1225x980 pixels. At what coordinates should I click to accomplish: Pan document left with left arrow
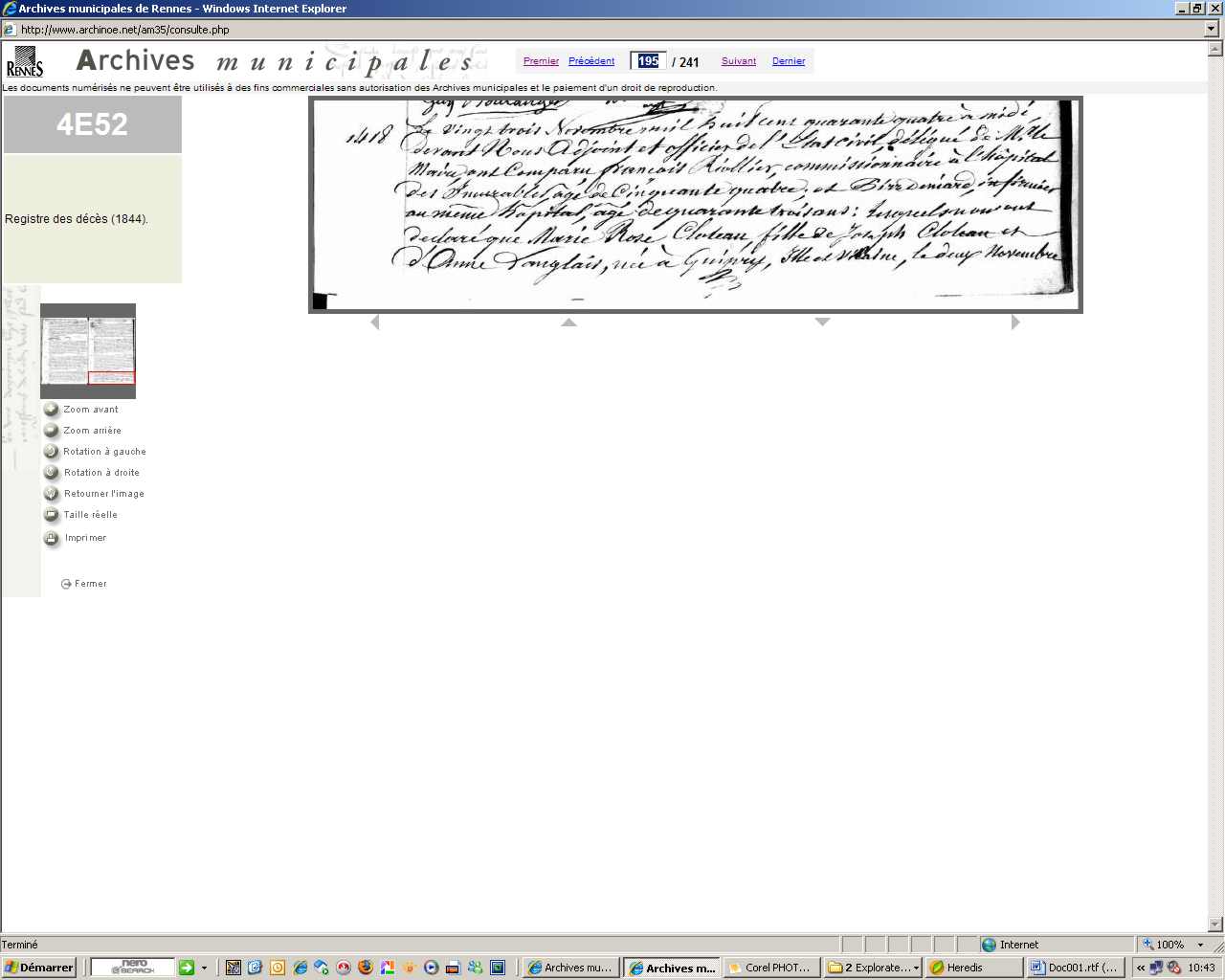click(x=375, y=323)
